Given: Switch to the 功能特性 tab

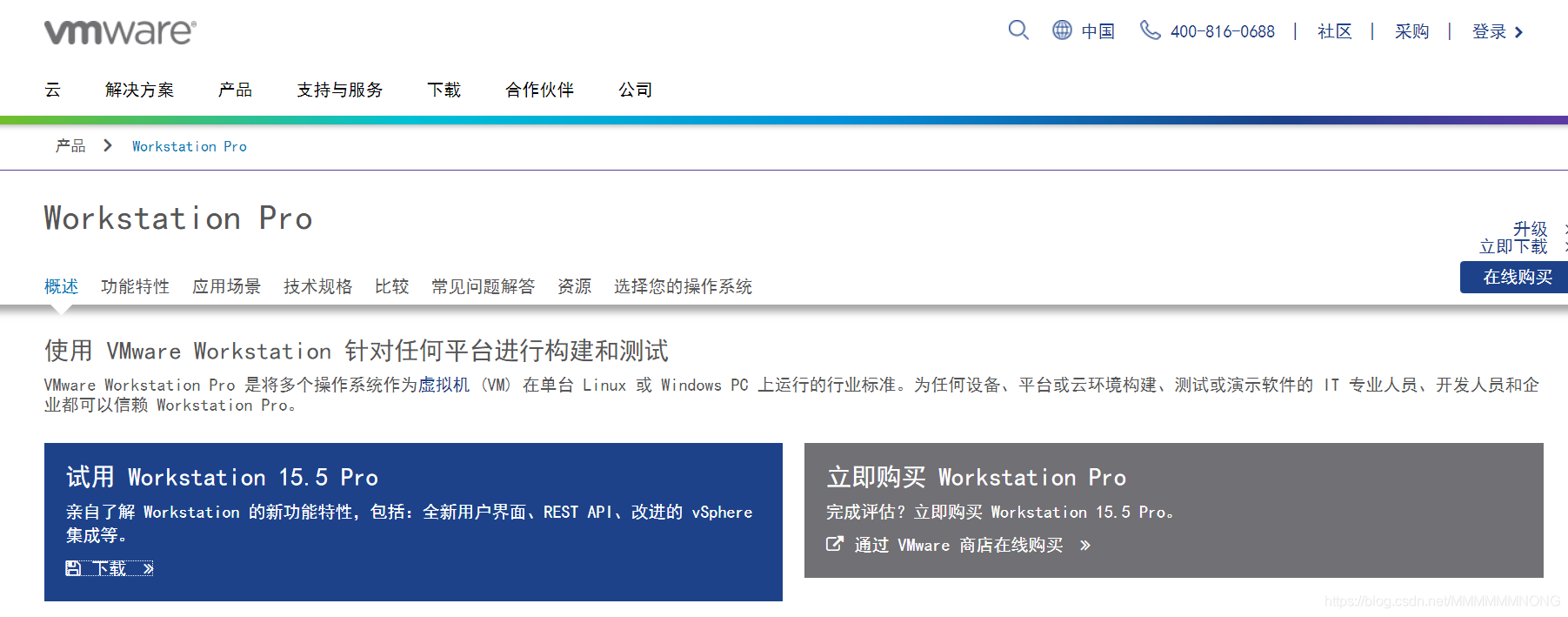Looking at the screenshot, I should pos(135,286).
